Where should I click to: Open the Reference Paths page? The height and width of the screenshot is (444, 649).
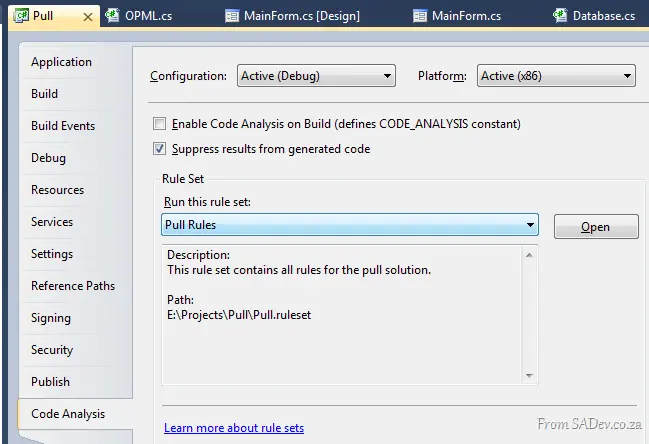(73, 286)
